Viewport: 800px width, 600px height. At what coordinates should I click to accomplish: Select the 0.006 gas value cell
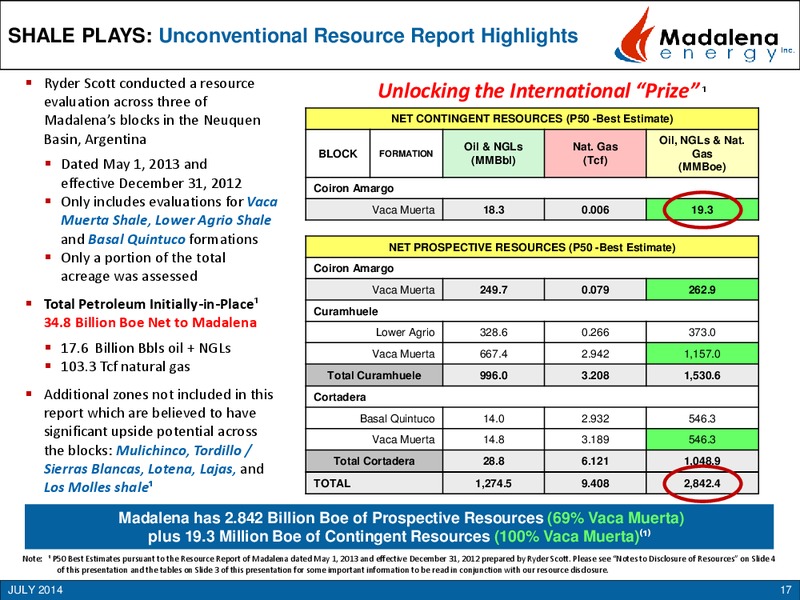[595, 210]
